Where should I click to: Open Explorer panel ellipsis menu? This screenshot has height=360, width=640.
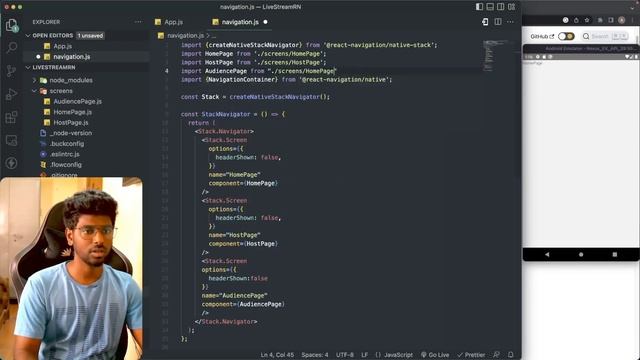point(138,22)
